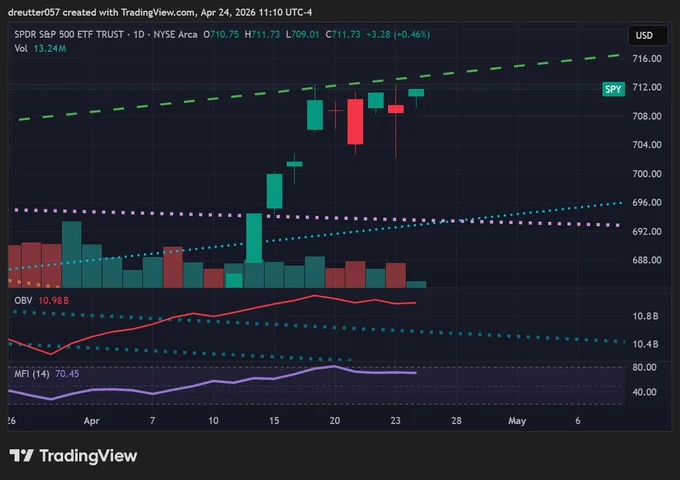Click the TradingView logo at bottom

click(x=73, y=455)
